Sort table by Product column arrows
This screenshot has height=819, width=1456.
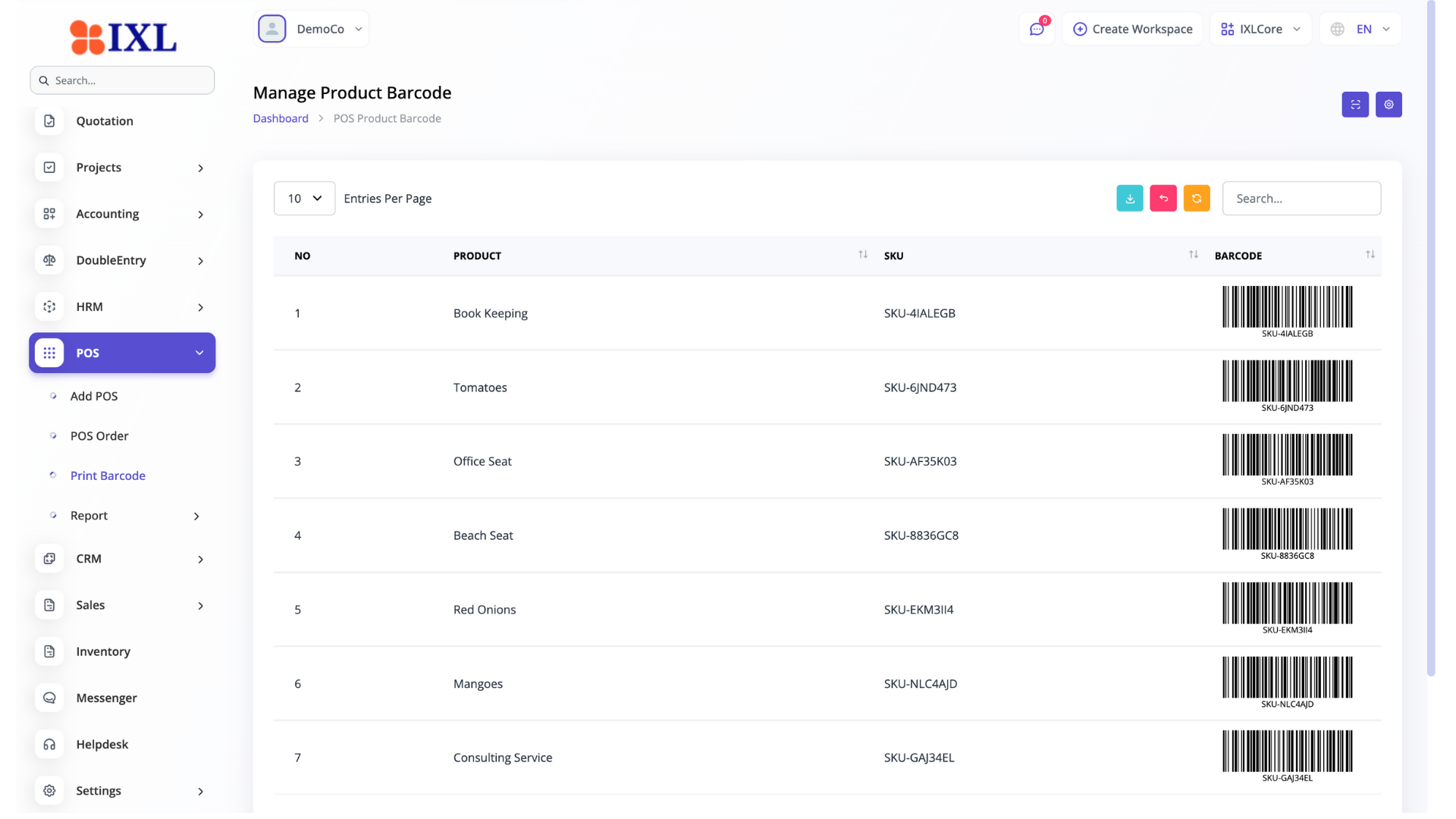click(863, 255)
